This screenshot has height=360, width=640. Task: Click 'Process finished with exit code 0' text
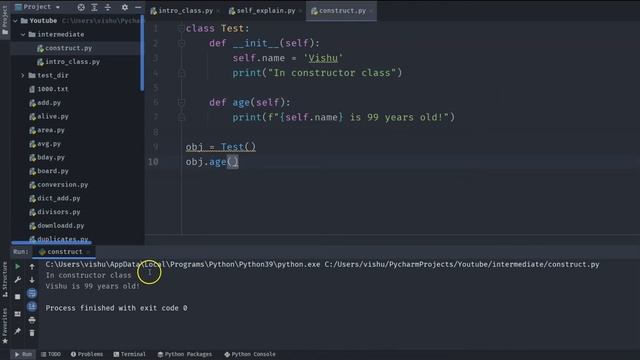(116, 308)
